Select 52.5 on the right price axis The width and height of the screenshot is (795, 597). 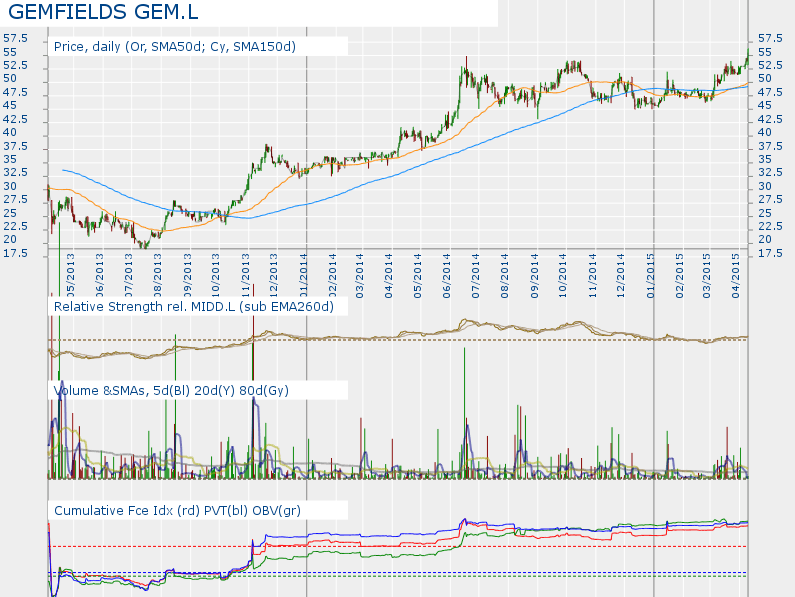(770, 65)
